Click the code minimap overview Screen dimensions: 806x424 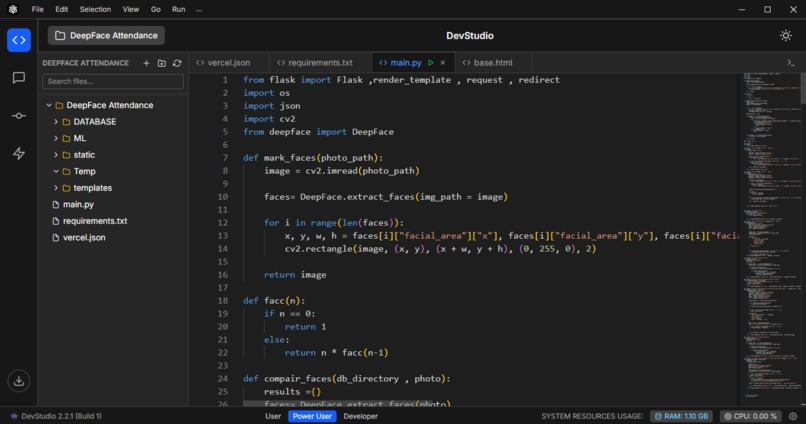click(x=771, y=236)
